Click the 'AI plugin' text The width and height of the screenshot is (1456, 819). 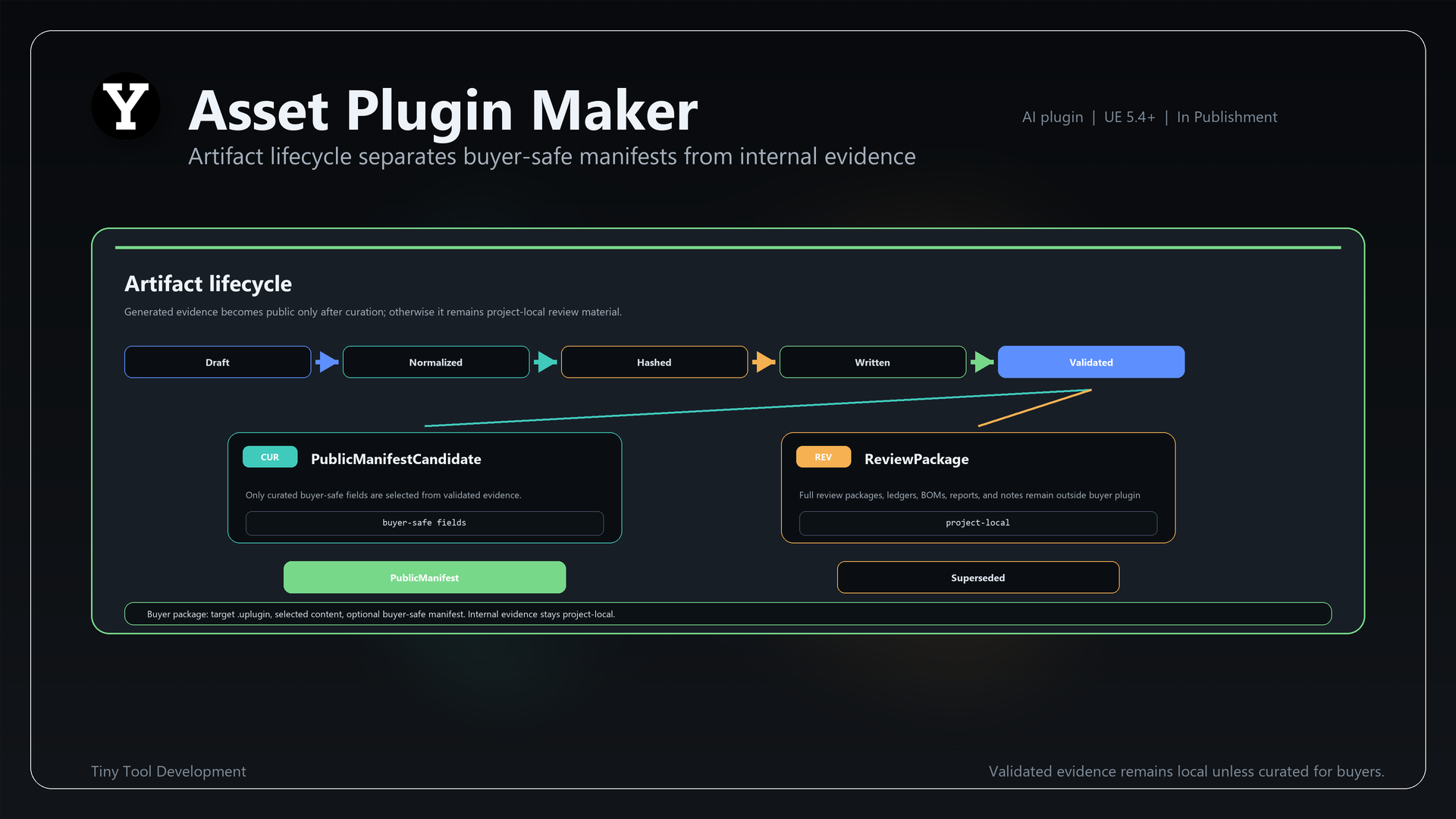(x=1053, y=117)
